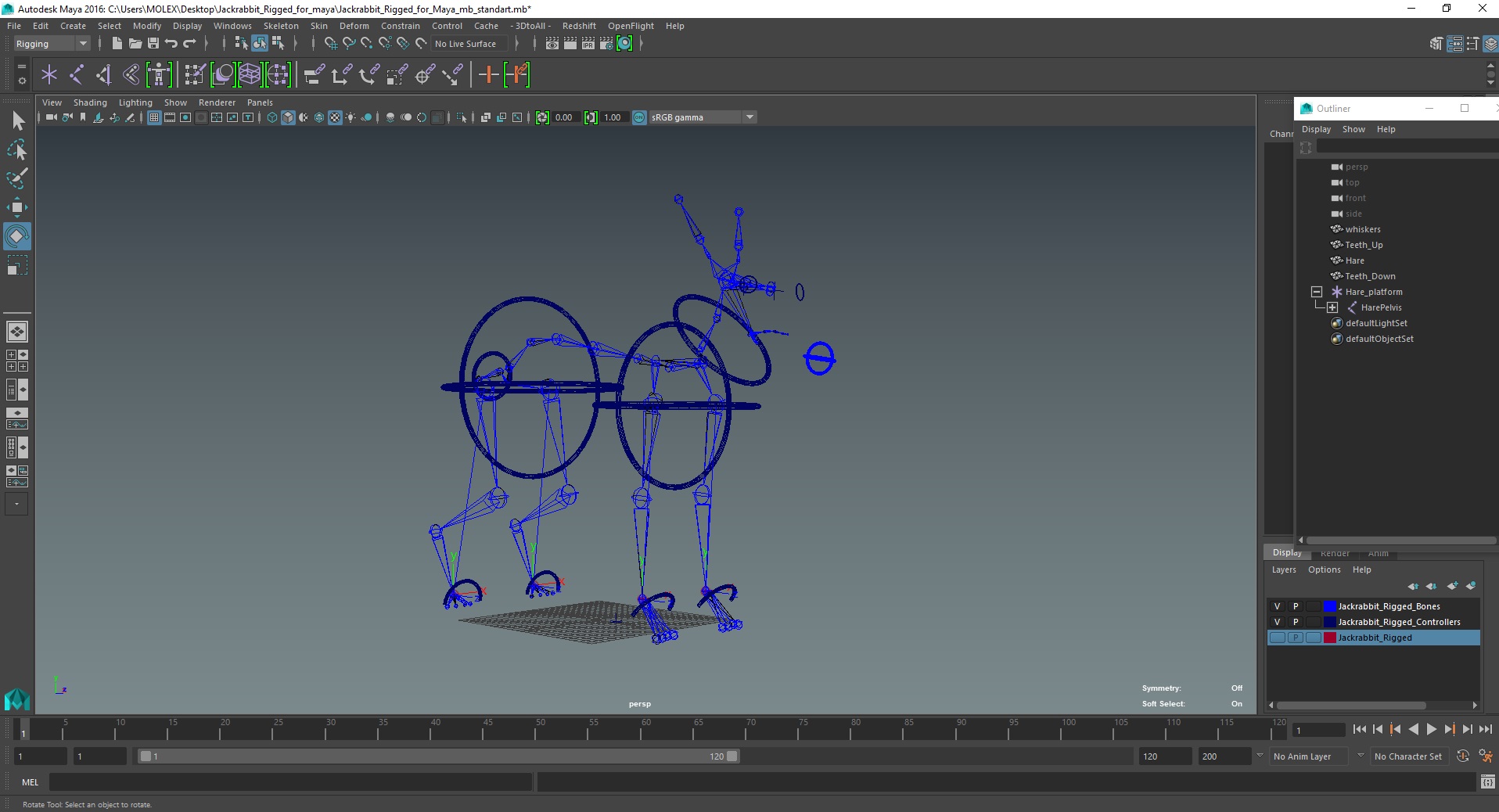Image resolution: width=1499 pixels, height=812 pixels.
Task: Click the Create Joints shelf icon
Action: (77, 75)
